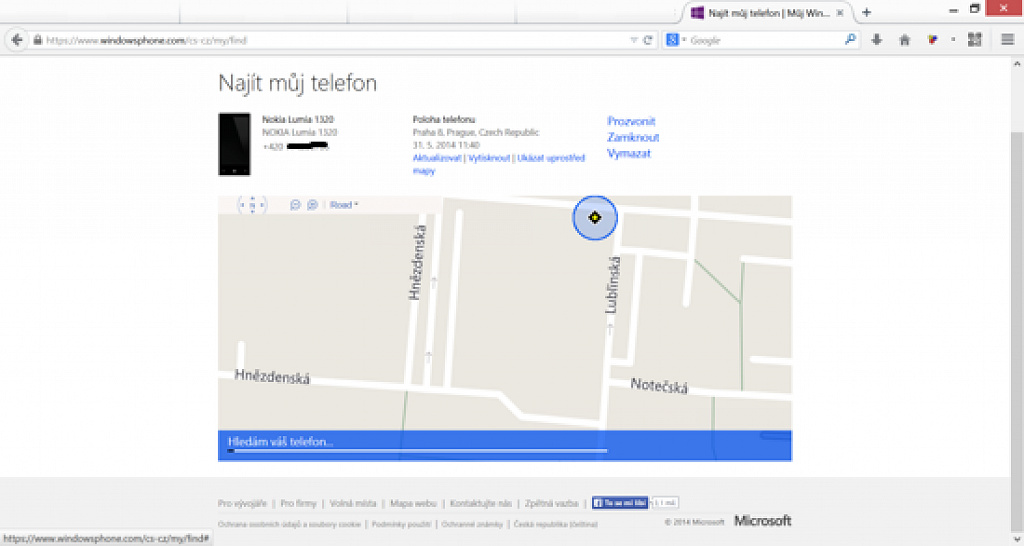Open the Pro vývojáře footer link
Screen dimensions: 1024x546
click(x=242, y=503)
